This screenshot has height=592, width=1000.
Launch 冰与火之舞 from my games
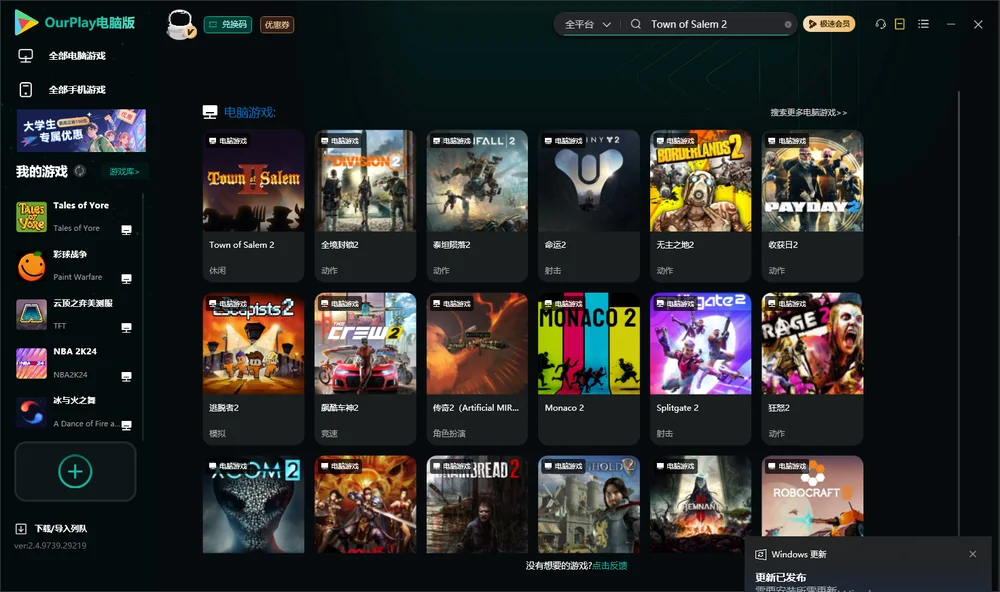pyautogui.click(x=75, y=412)
